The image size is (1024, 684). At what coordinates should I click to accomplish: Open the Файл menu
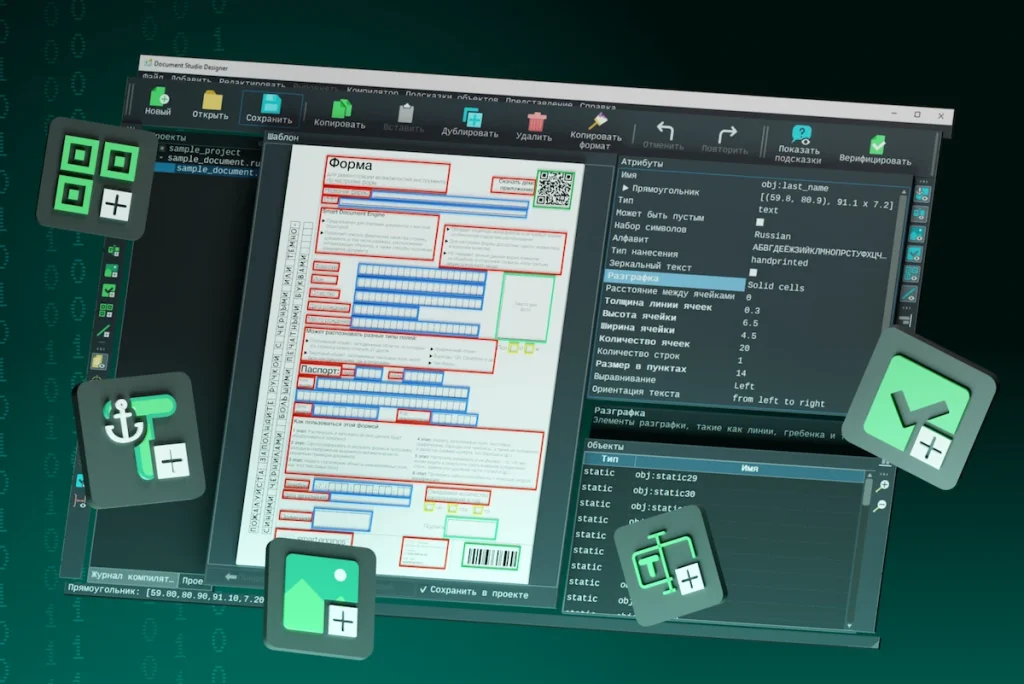click(153, 77)
